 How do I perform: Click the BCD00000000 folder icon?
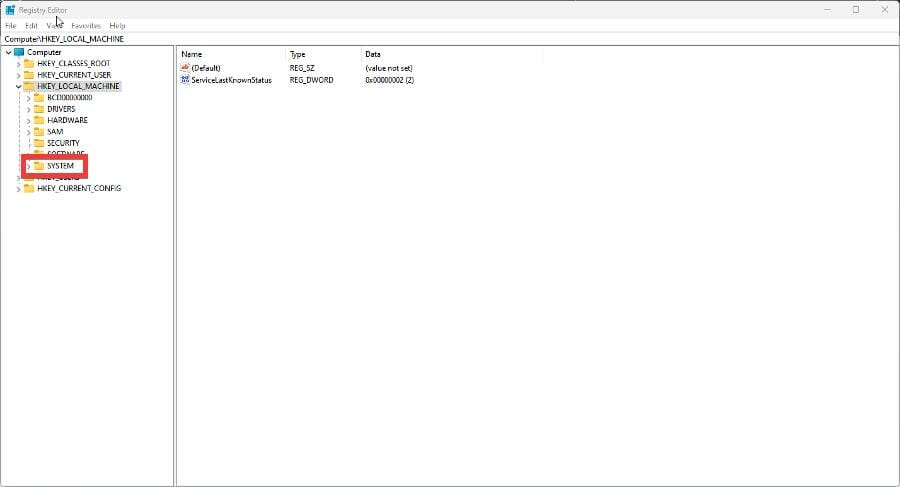[39, 98]
